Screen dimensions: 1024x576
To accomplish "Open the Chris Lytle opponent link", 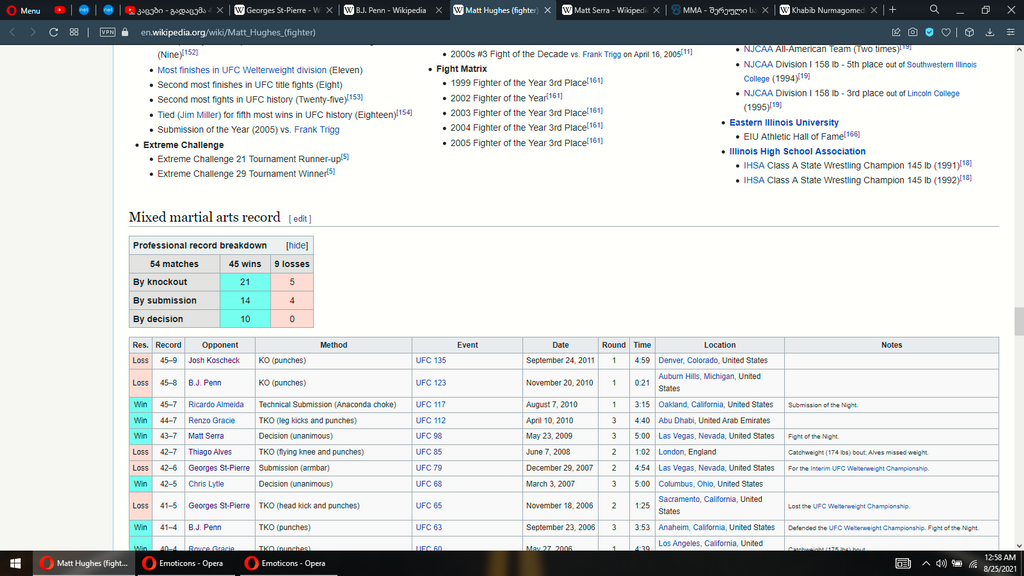I will coord(206,484).
